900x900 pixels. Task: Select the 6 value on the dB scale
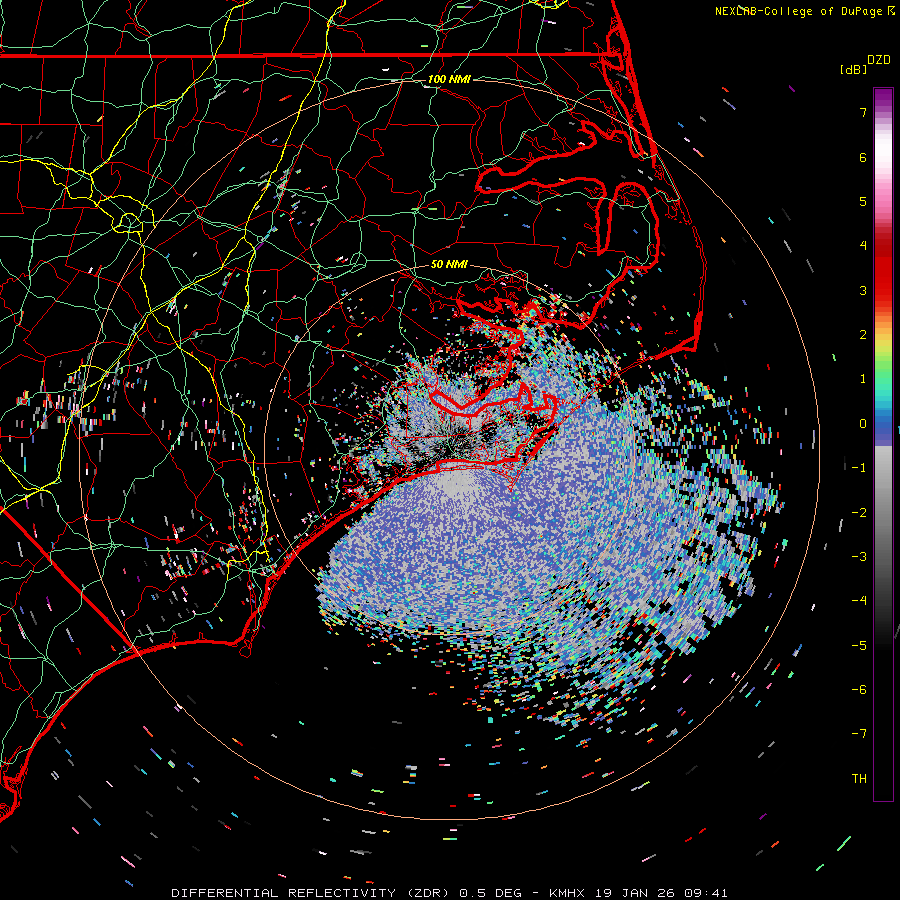pos(863,157)
